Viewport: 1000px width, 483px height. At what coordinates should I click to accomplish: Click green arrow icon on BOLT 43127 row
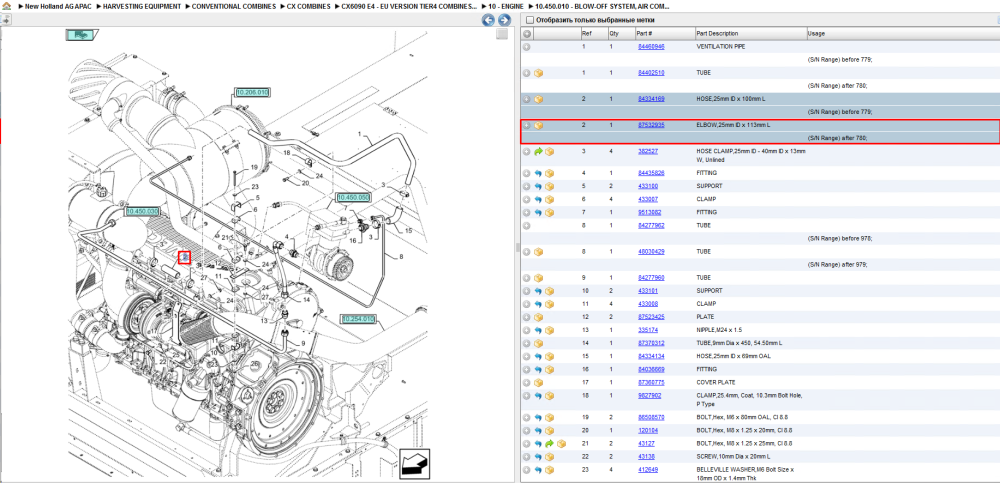(x=549, y=443)
